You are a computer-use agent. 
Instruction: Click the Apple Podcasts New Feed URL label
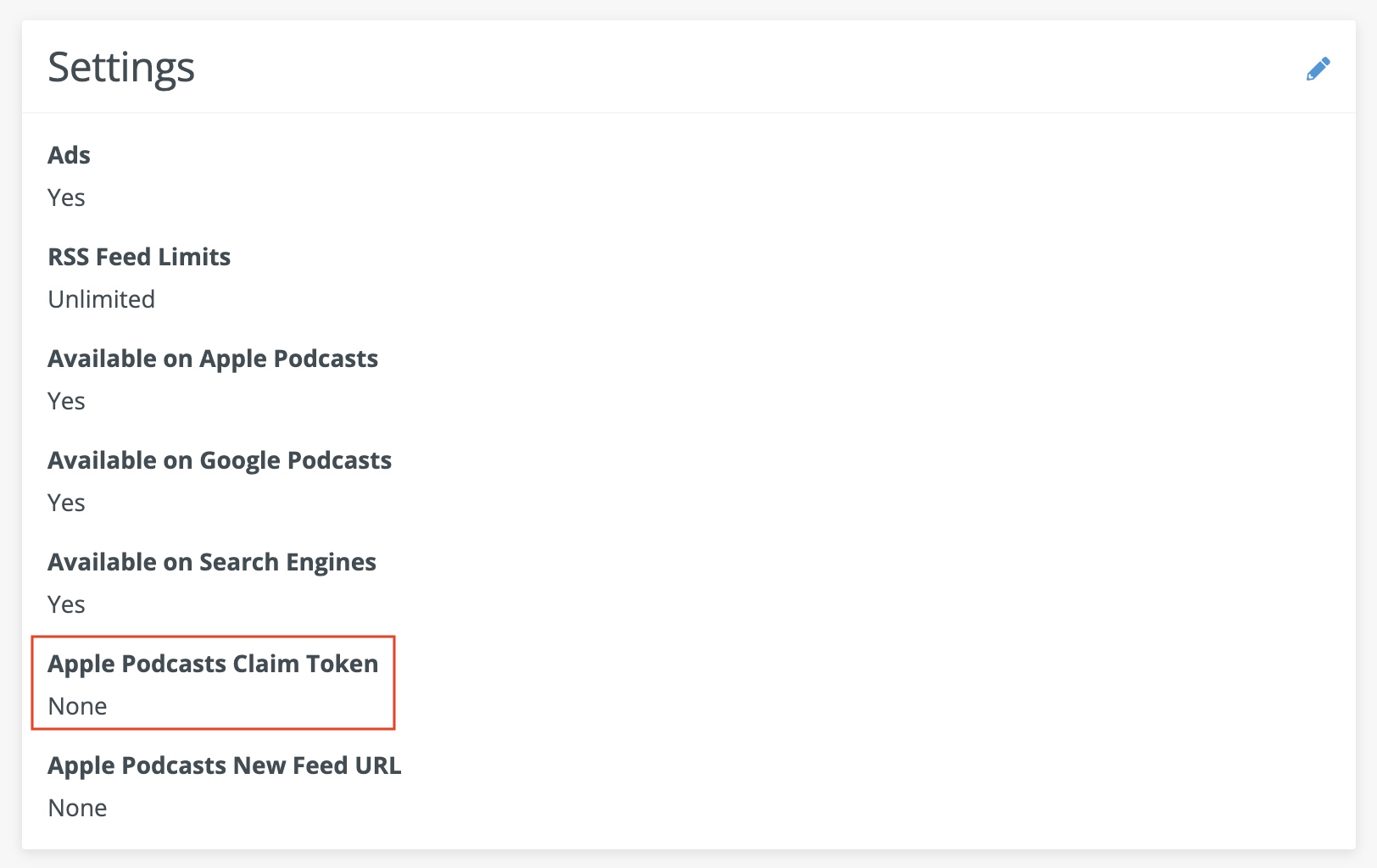click(224, 765)
